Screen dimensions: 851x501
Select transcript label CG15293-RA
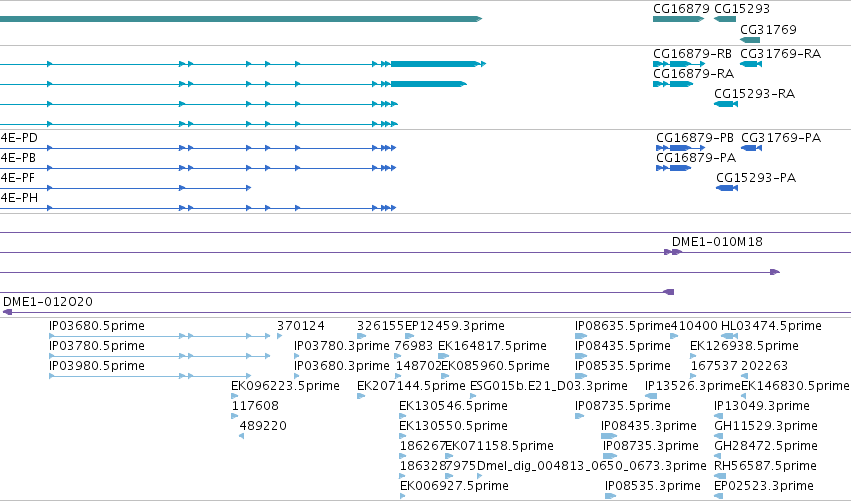point(754,94)
